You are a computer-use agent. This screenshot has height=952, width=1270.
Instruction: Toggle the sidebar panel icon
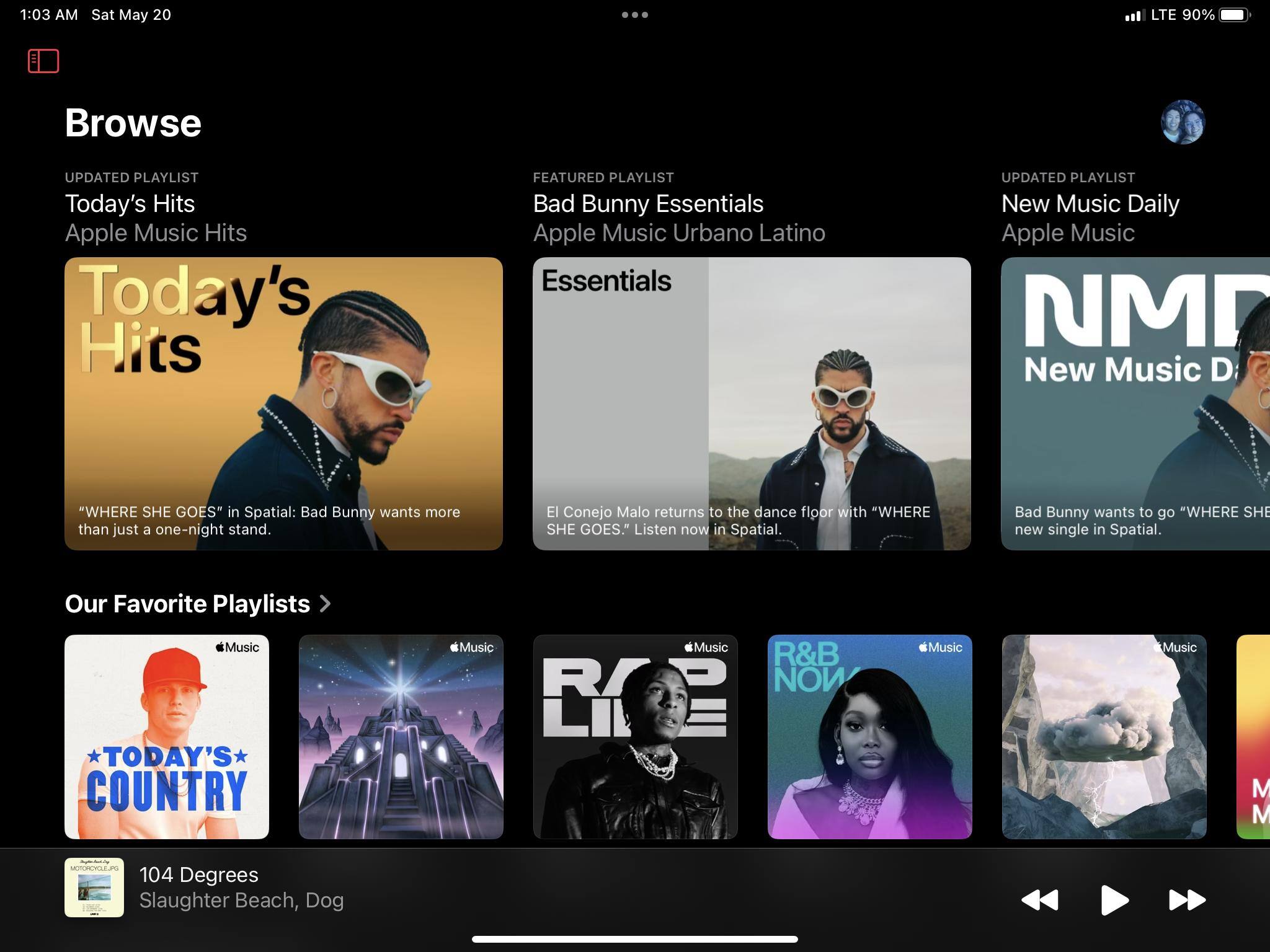click(43, 61)
